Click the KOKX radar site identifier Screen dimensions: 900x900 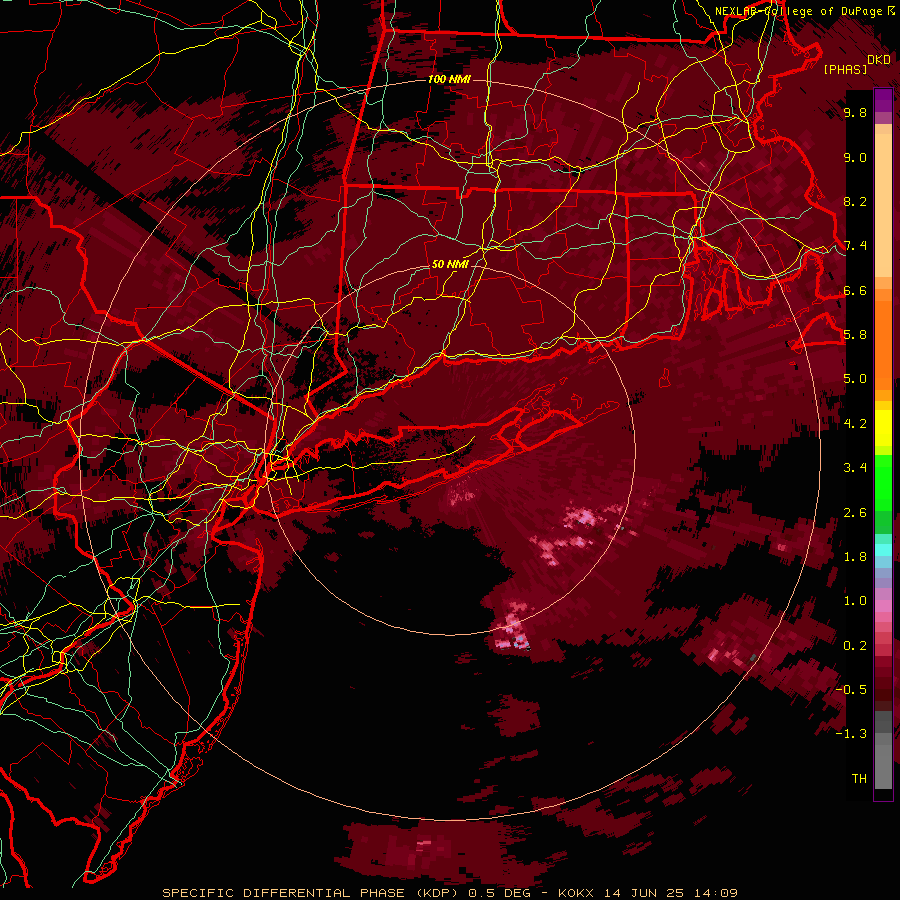(576, 893)
